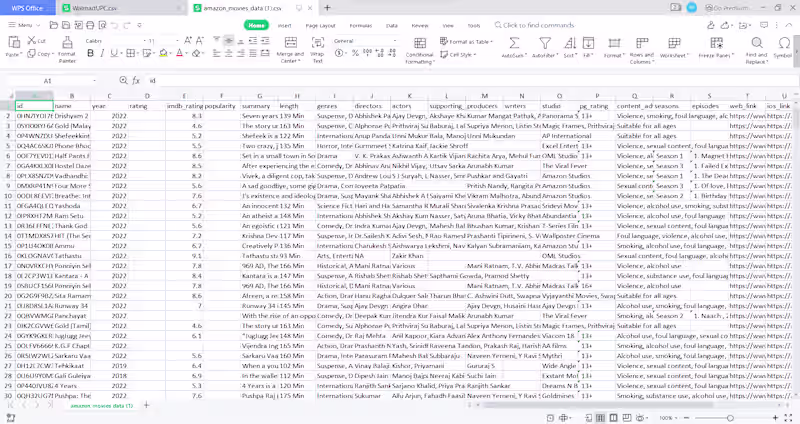Screen dimensions: 800x424
Task: Switch to the Data ribbon tab
Action: pos(391,25)
